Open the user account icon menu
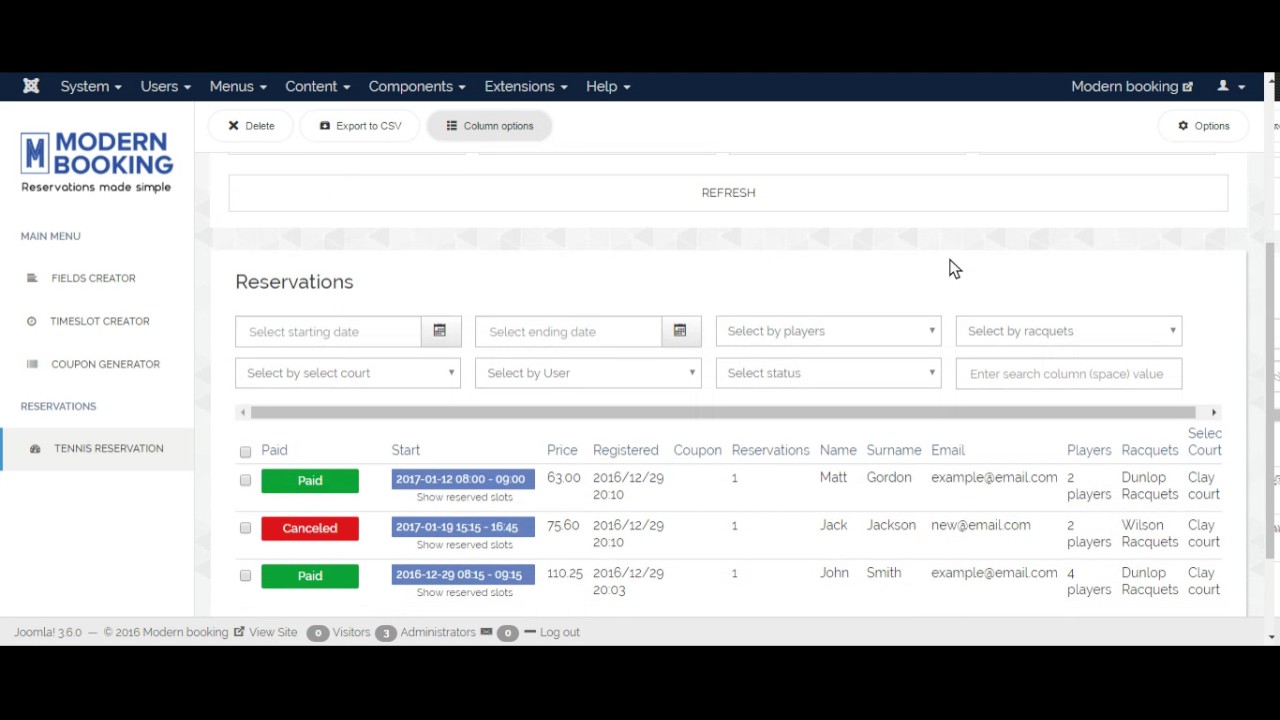The height and width of the screenshot is (720, 1280). coord(1231,86)
